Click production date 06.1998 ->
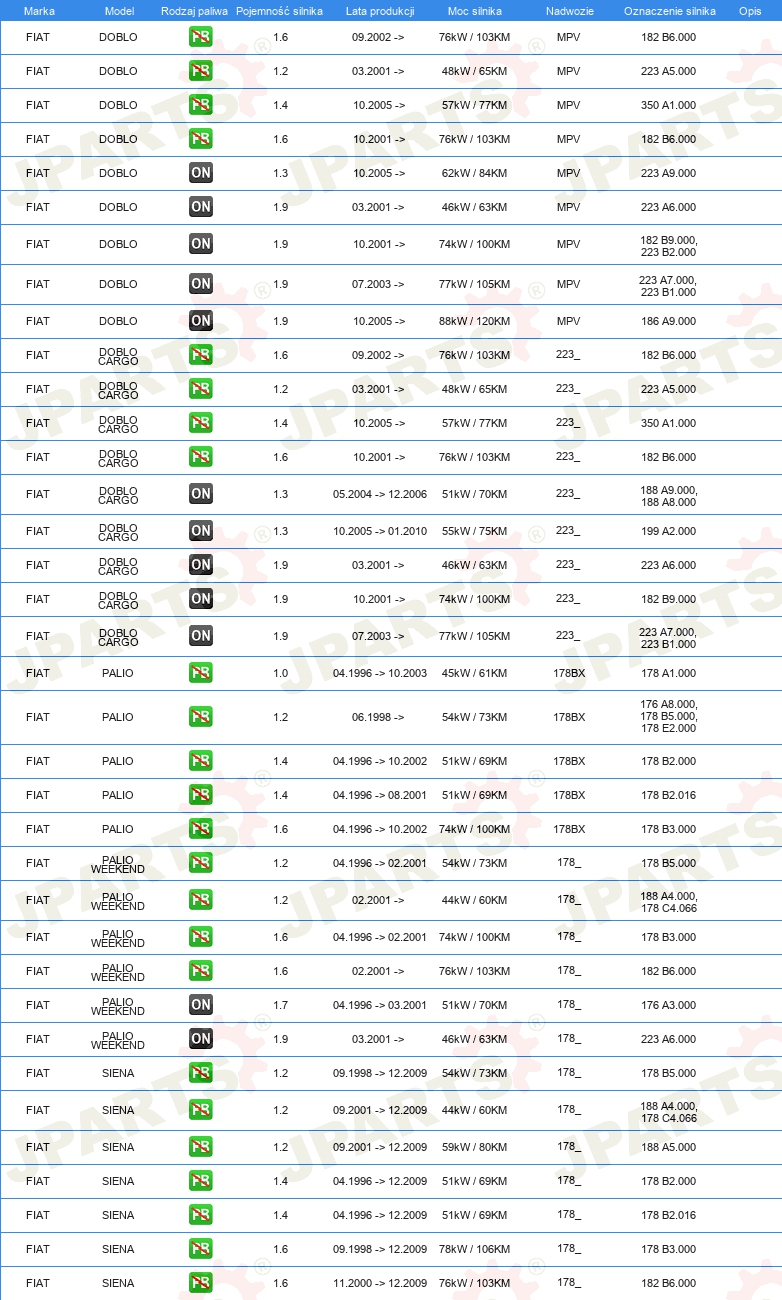This screenshot has height=1300, width=782. point(379,717)
